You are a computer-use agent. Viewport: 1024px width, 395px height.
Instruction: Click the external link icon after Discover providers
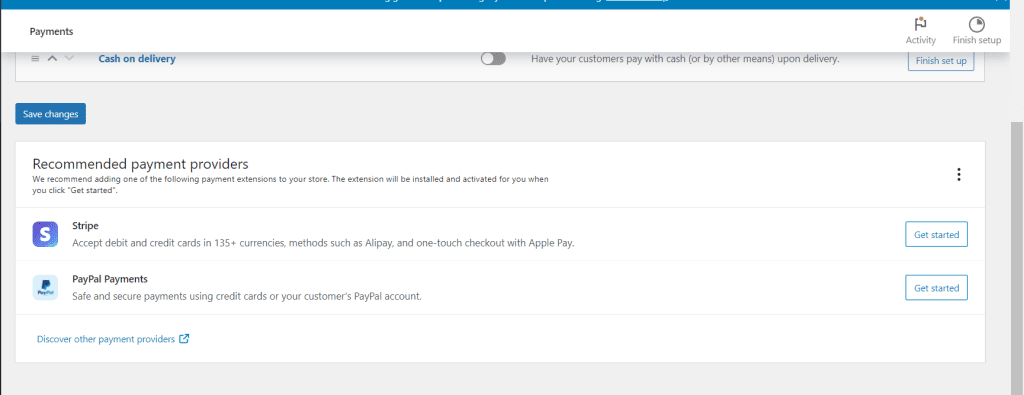click(x=184, y=339)
